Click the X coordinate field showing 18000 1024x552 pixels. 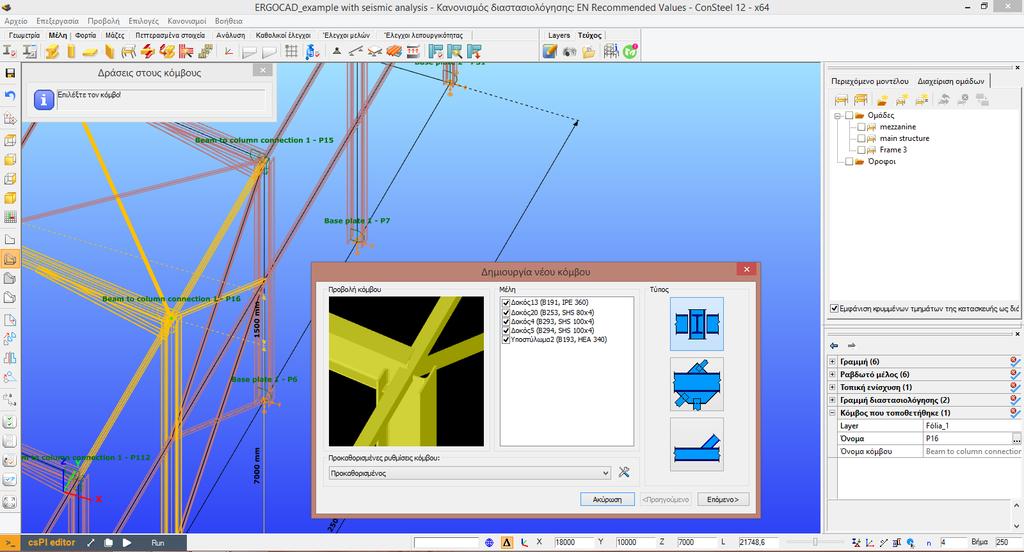pyautogui.click(x=573, y=542)
